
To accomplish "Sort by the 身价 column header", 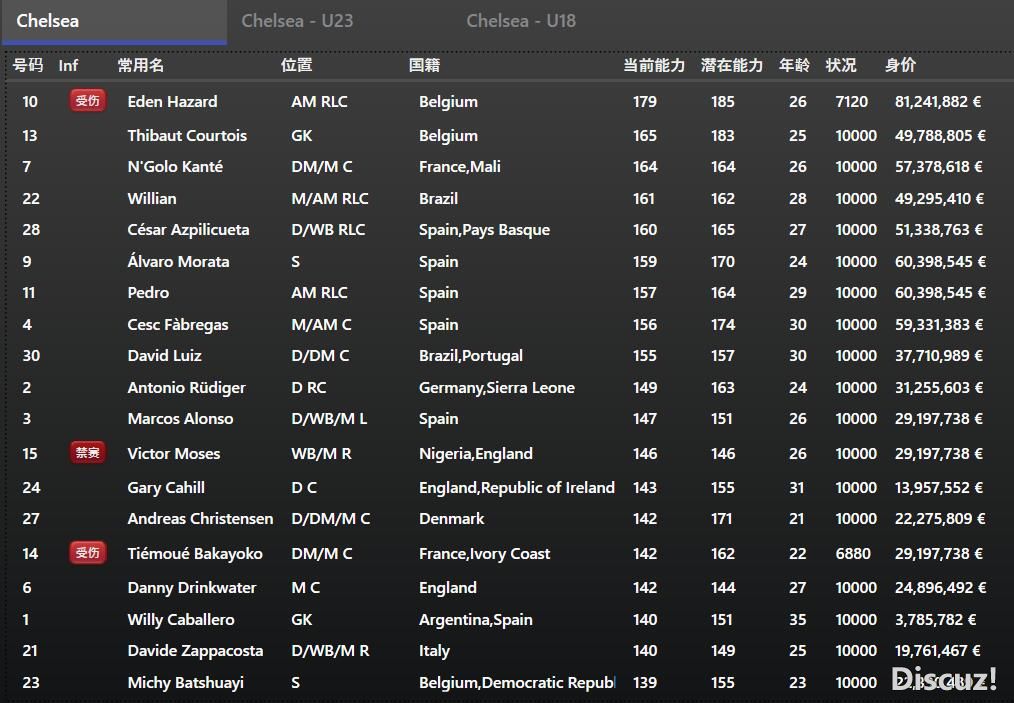I will click(x=900, y=65).
